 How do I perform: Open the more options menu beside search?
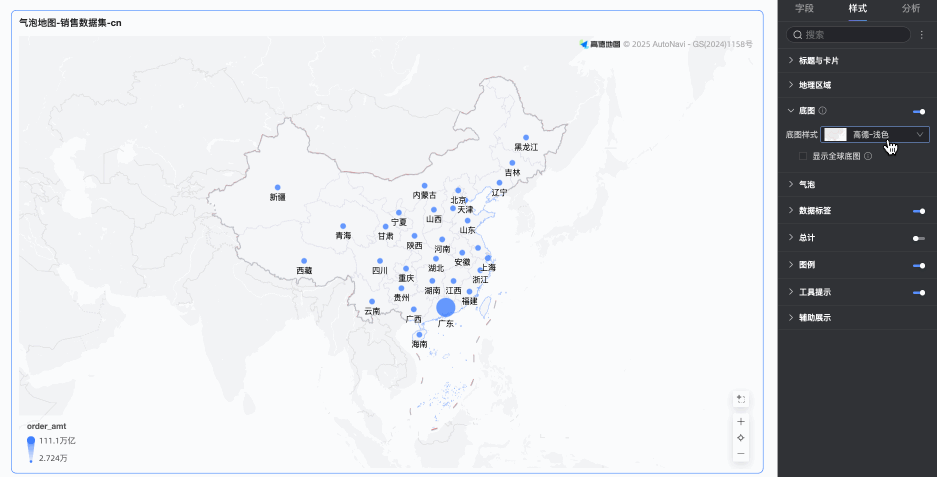point(921,35)
